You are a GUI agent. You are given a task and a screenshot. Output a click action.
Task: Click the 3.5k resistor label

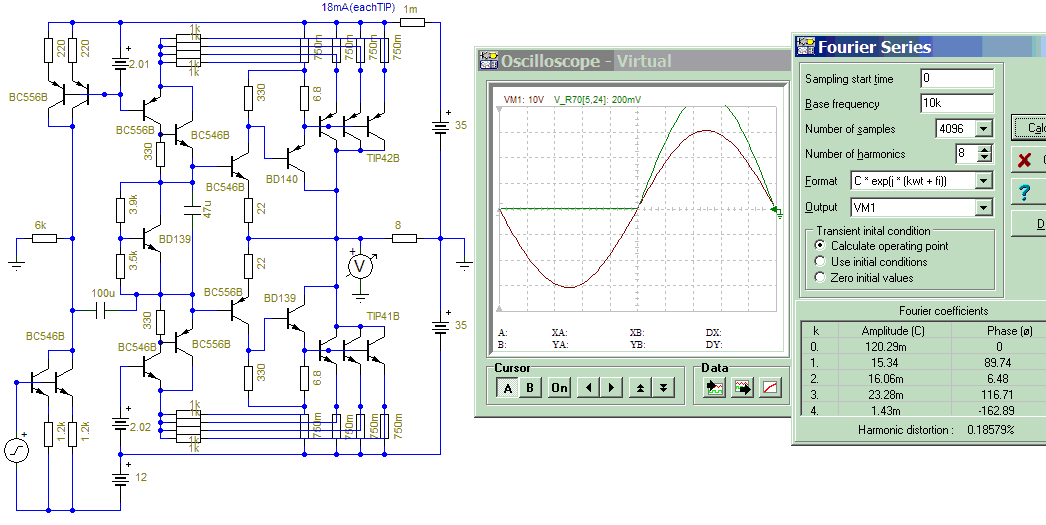point(133,261)
